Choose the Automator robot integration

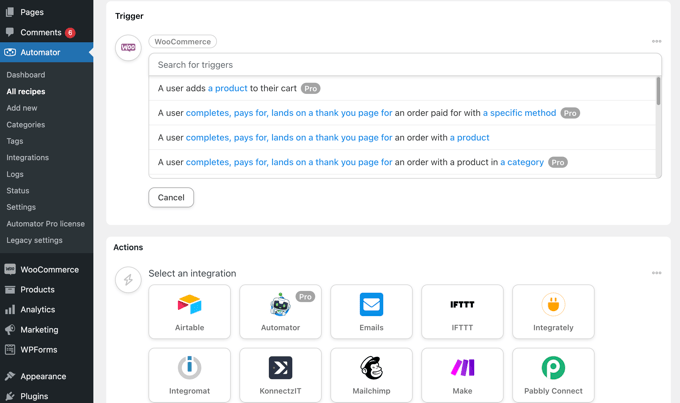(280, 311)
